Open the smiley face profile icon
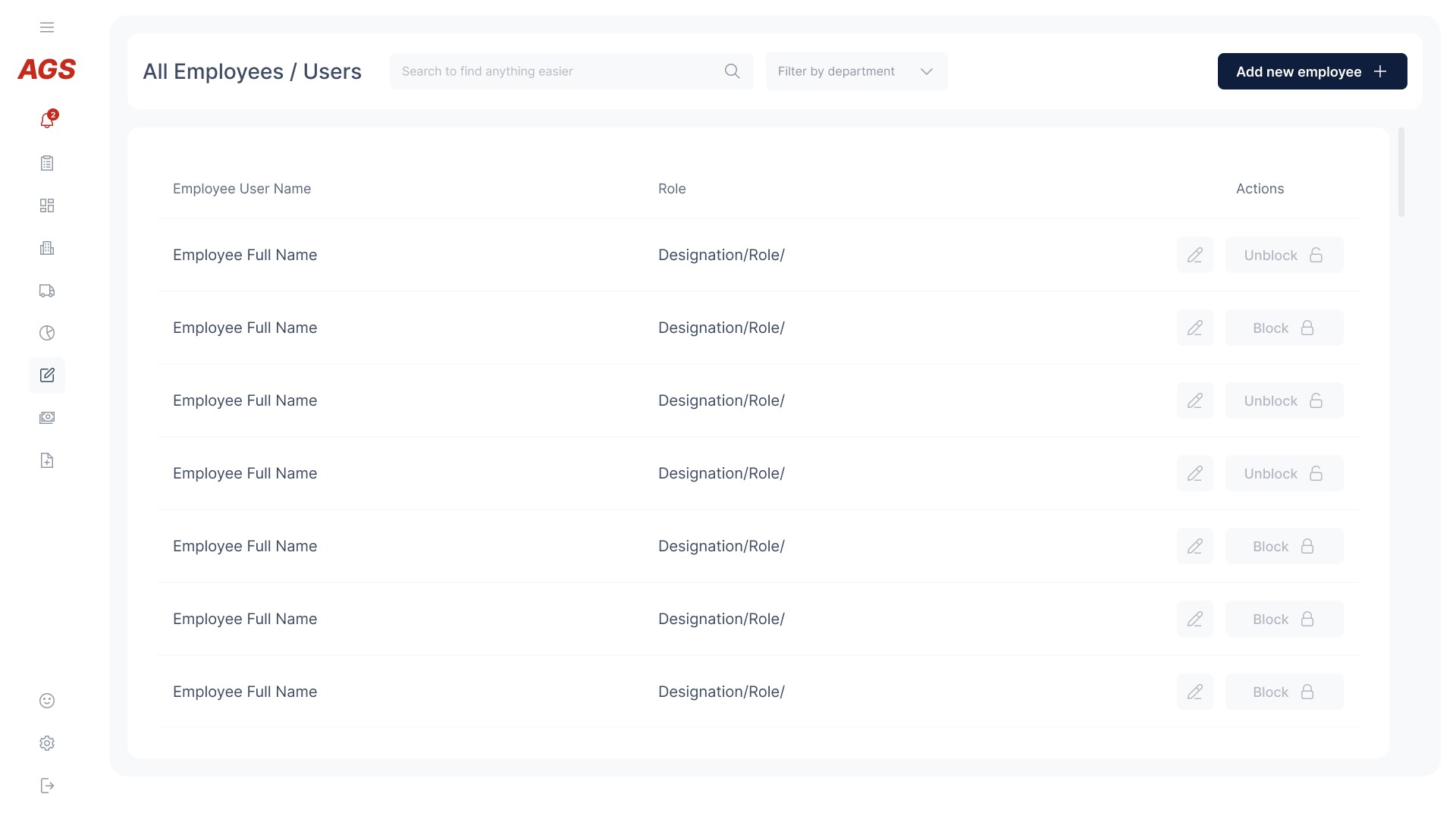 point(47,701)
